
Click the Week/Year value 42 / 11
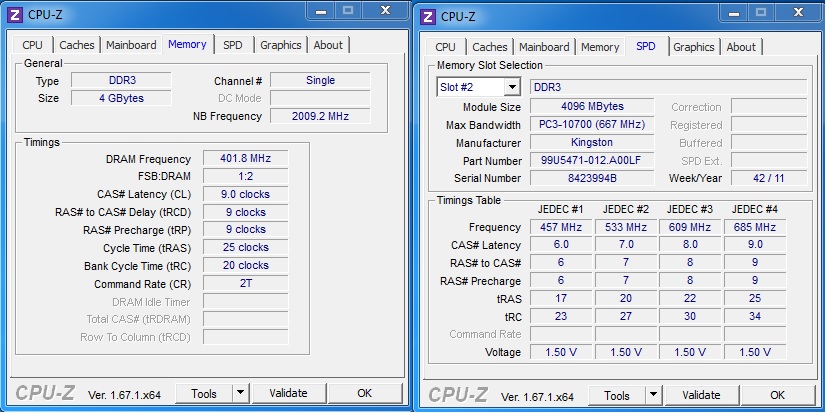tap(769, 179)
